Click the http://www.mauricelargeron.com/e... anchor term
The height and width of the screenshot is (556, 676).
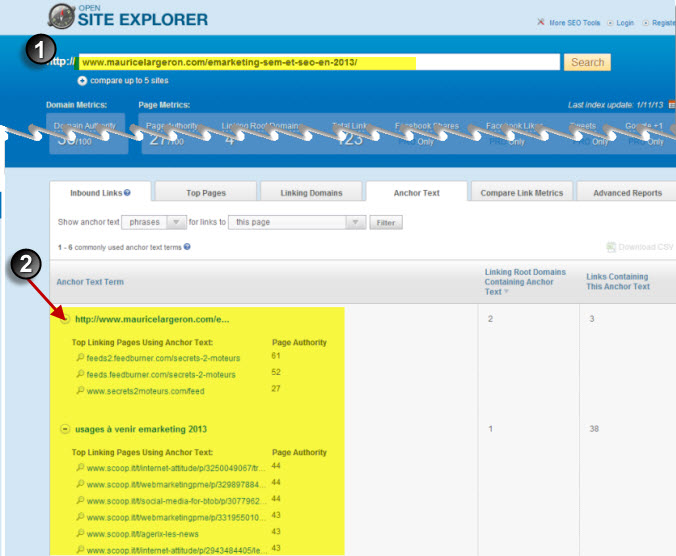point(152,319)
